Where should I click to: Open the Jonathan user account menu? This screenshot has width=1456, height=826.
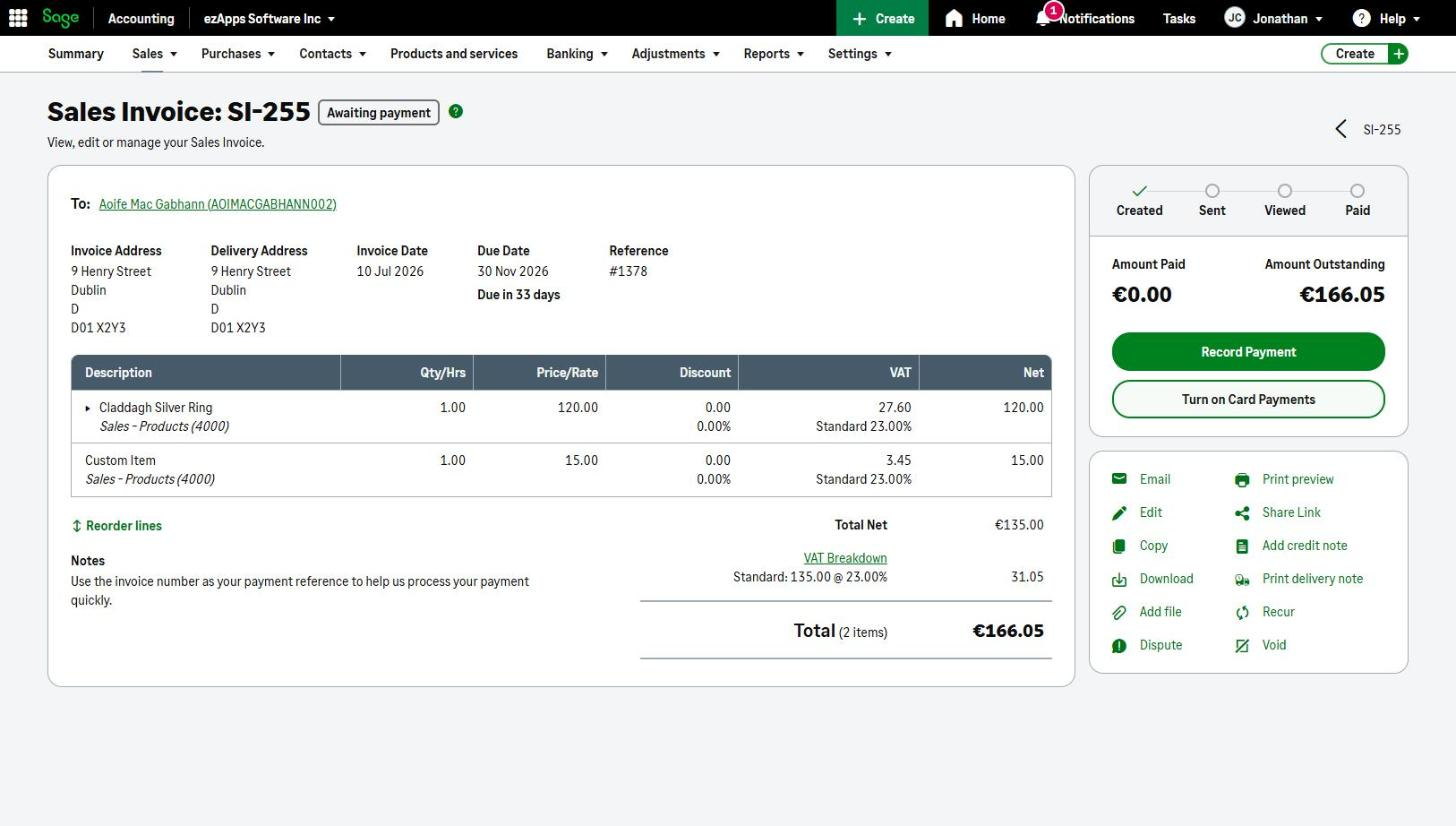click(1273, 18)
